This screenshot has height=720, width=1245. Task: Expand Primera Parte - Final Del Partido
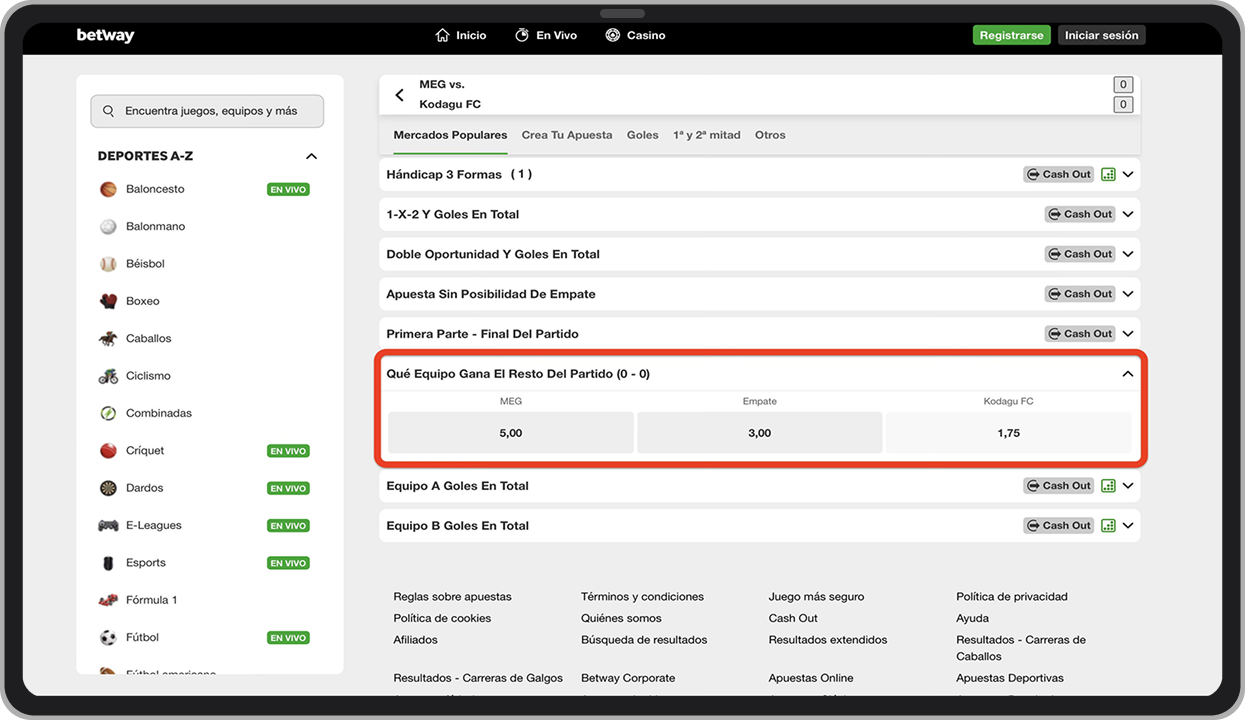(1128, 334)
